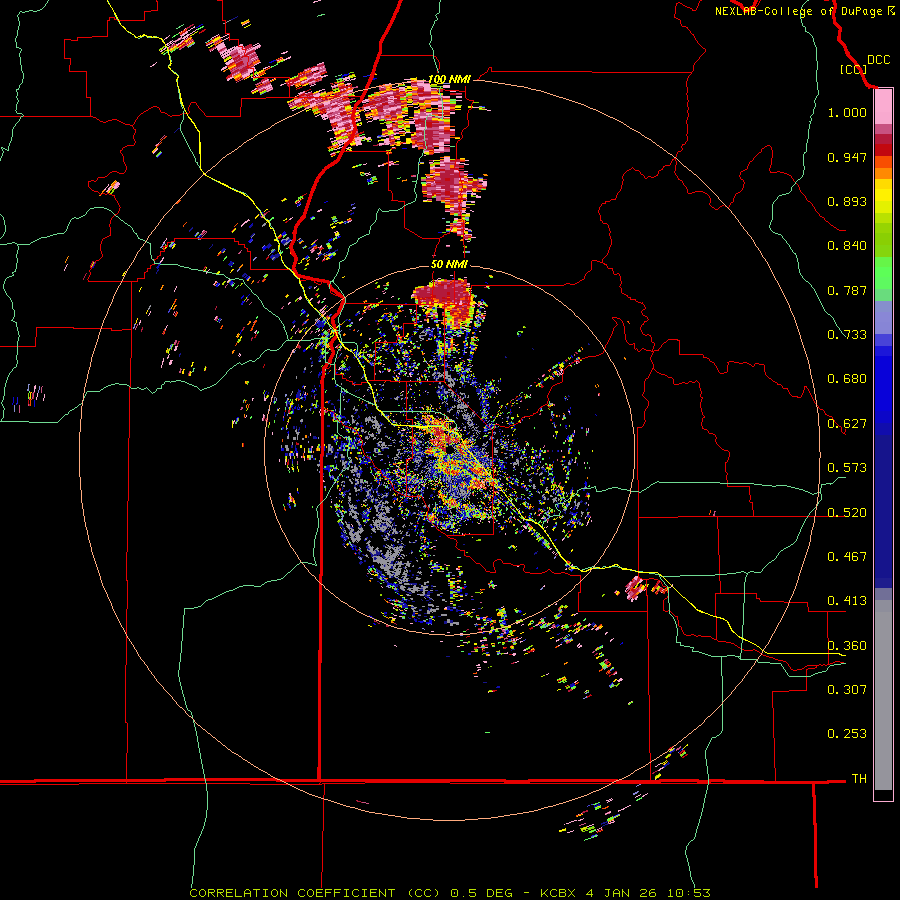Click the 1.000 value on the color scale
Screen dimensions: 900x900
[x=847, y=112]
